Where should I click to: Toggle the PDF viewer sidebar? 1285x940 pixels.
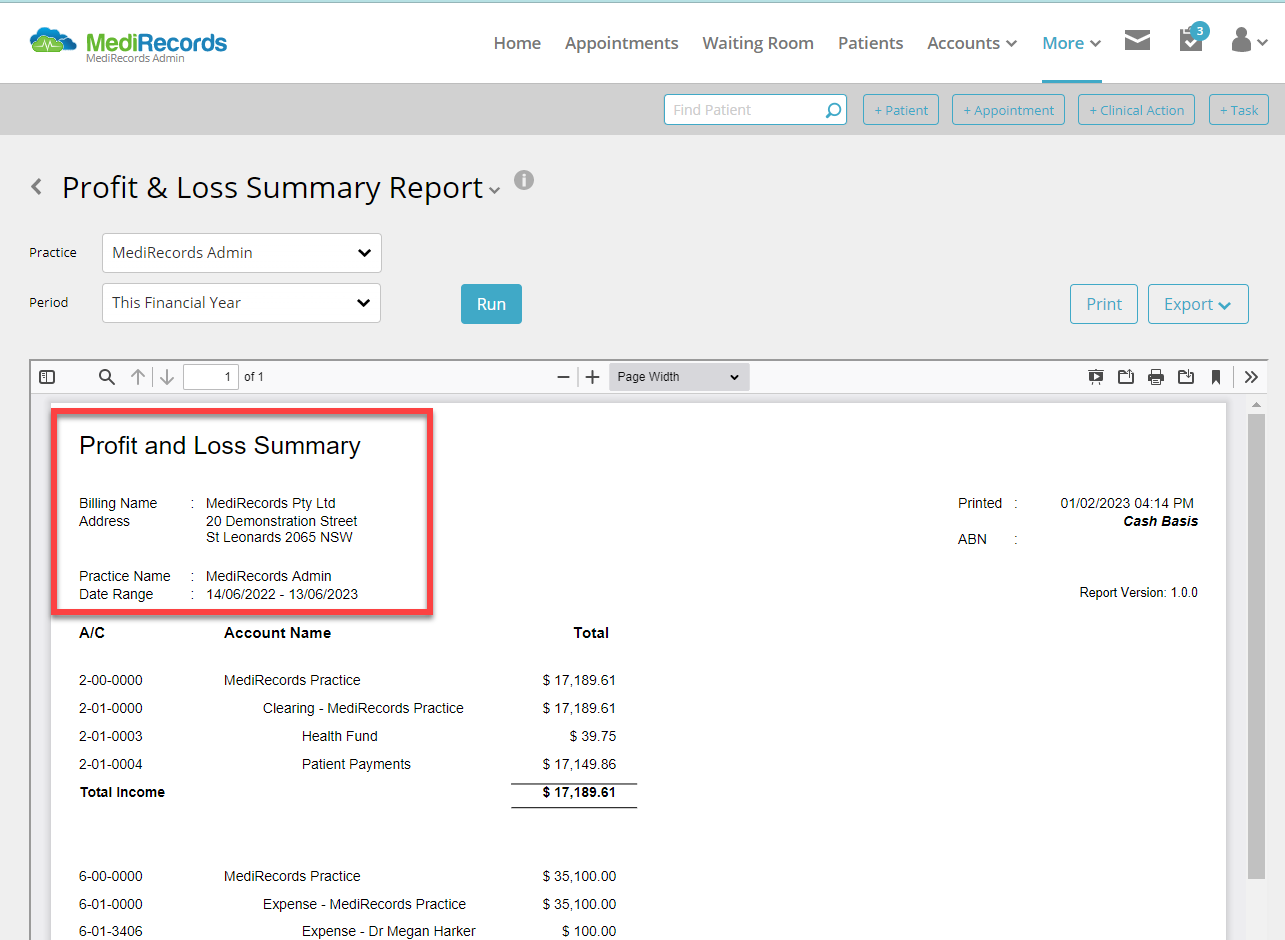47,377
